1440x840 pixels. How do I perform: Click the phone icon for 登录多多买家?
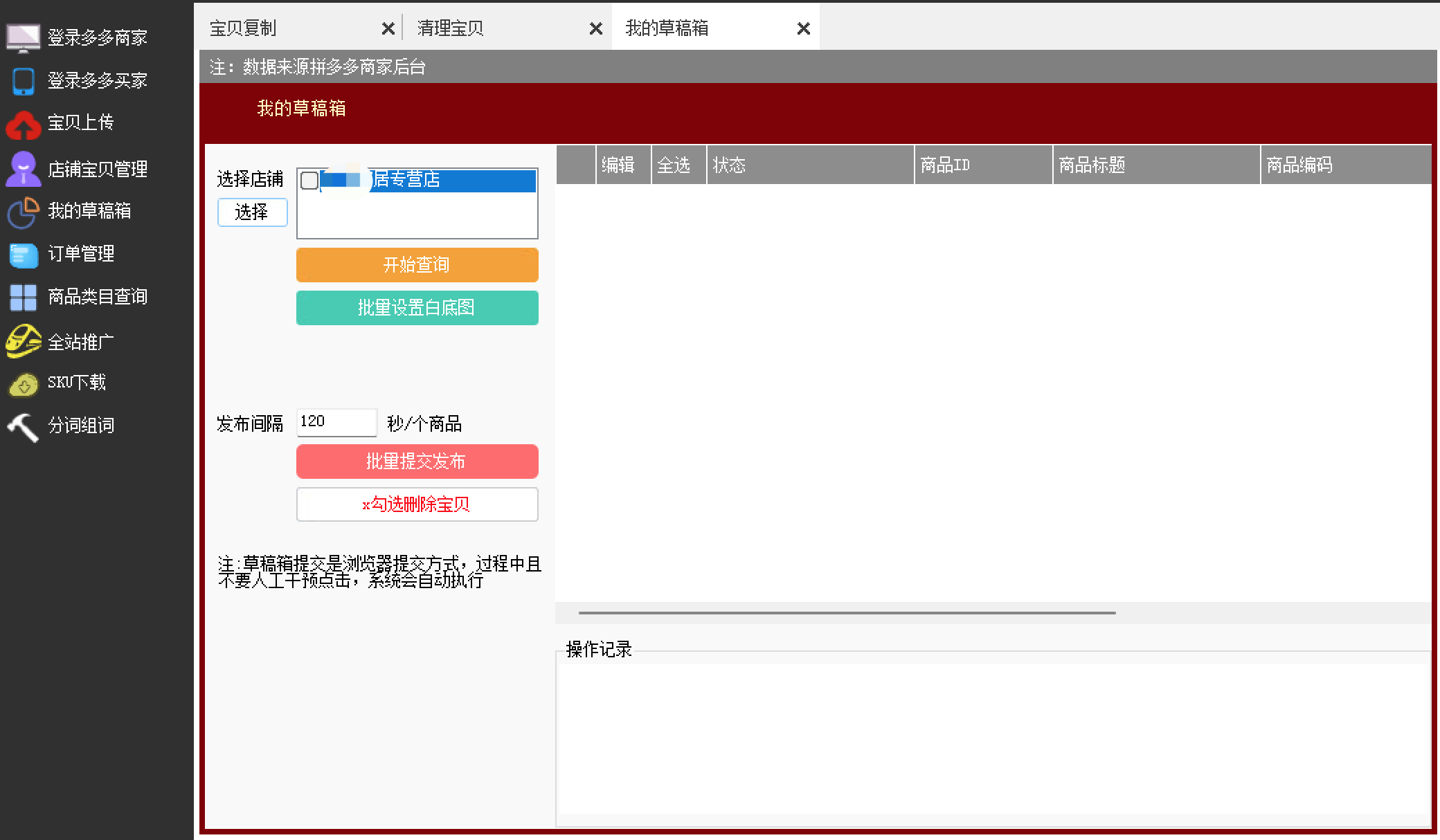23,81
